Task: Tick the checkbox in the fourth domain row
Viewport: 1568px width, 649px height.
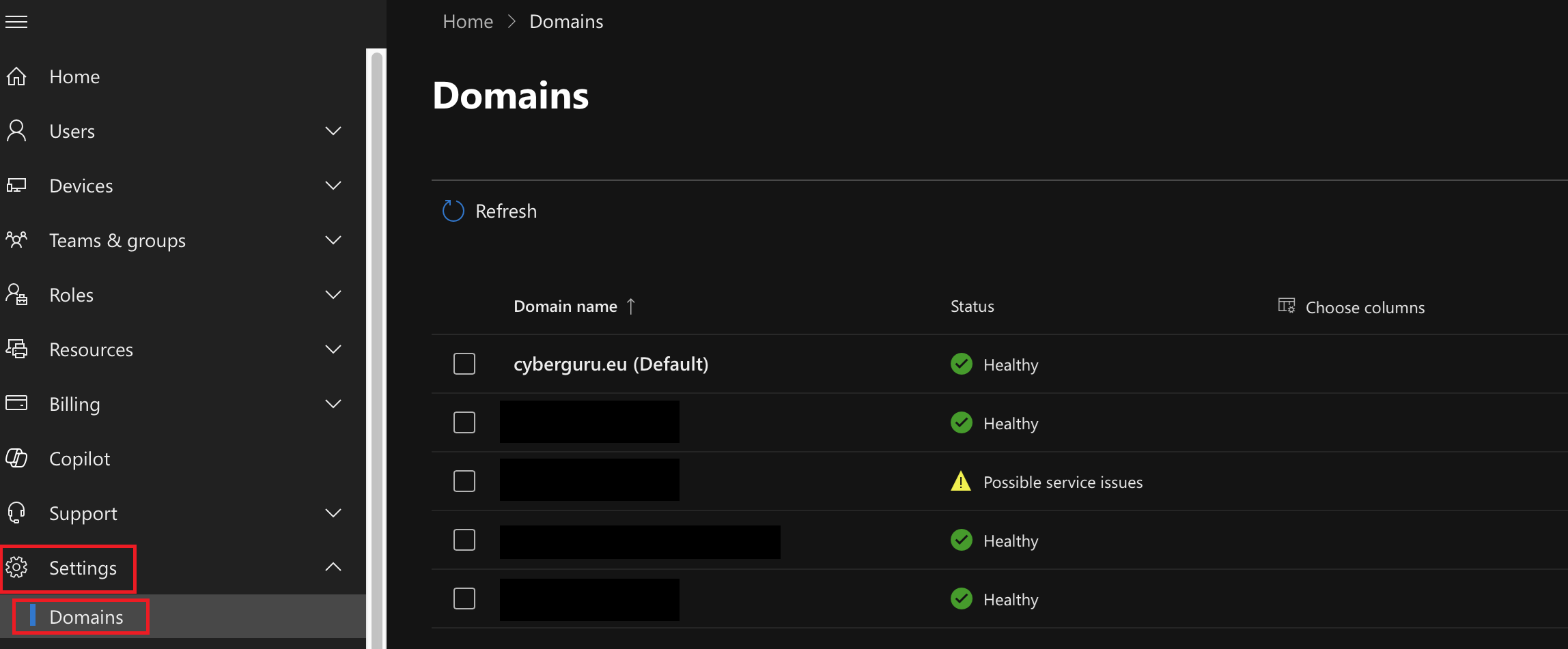Action: coord(464,540)
